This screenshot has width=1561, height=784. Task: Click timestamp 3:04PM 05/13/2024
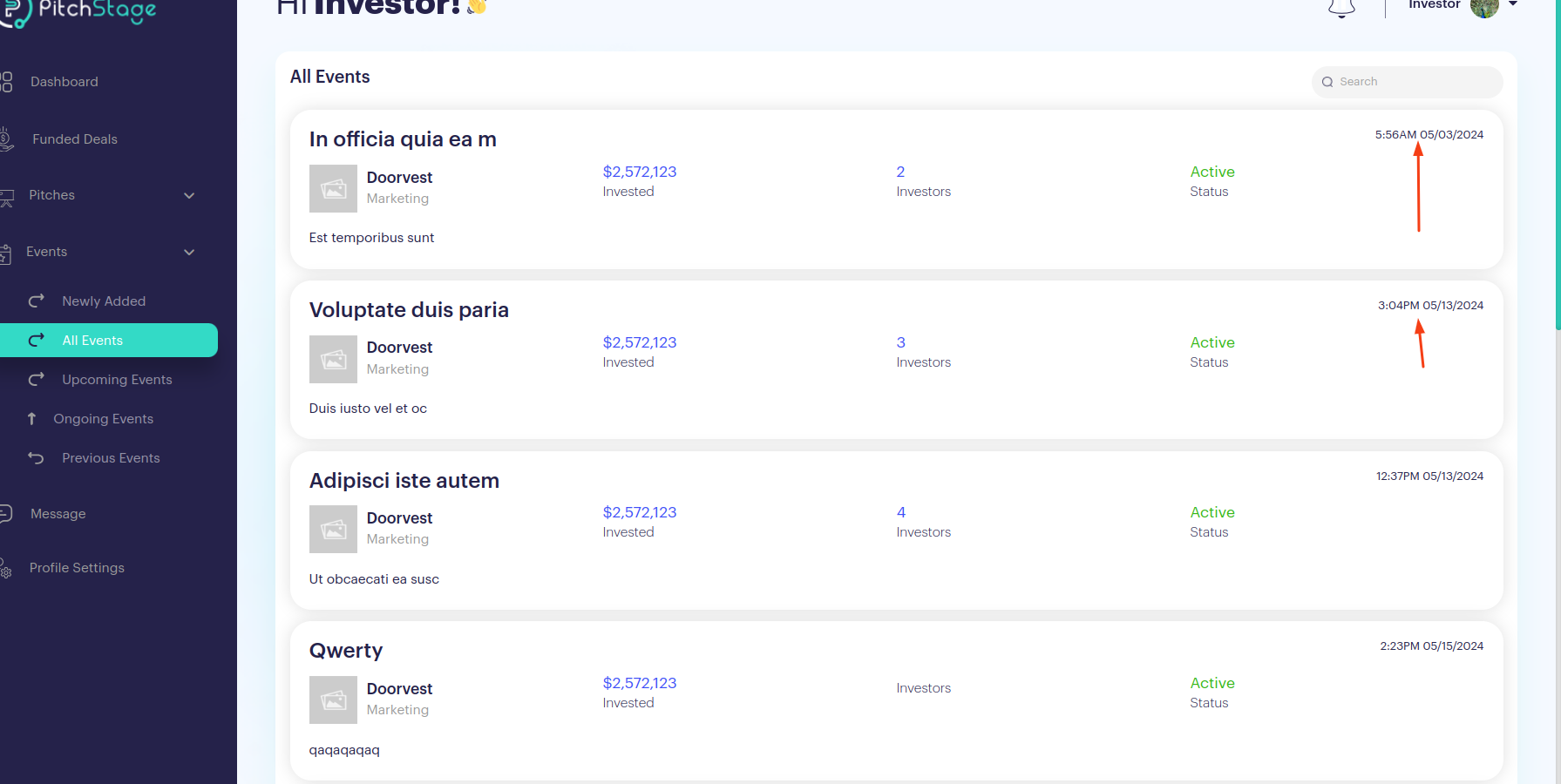coord(1430,306)
